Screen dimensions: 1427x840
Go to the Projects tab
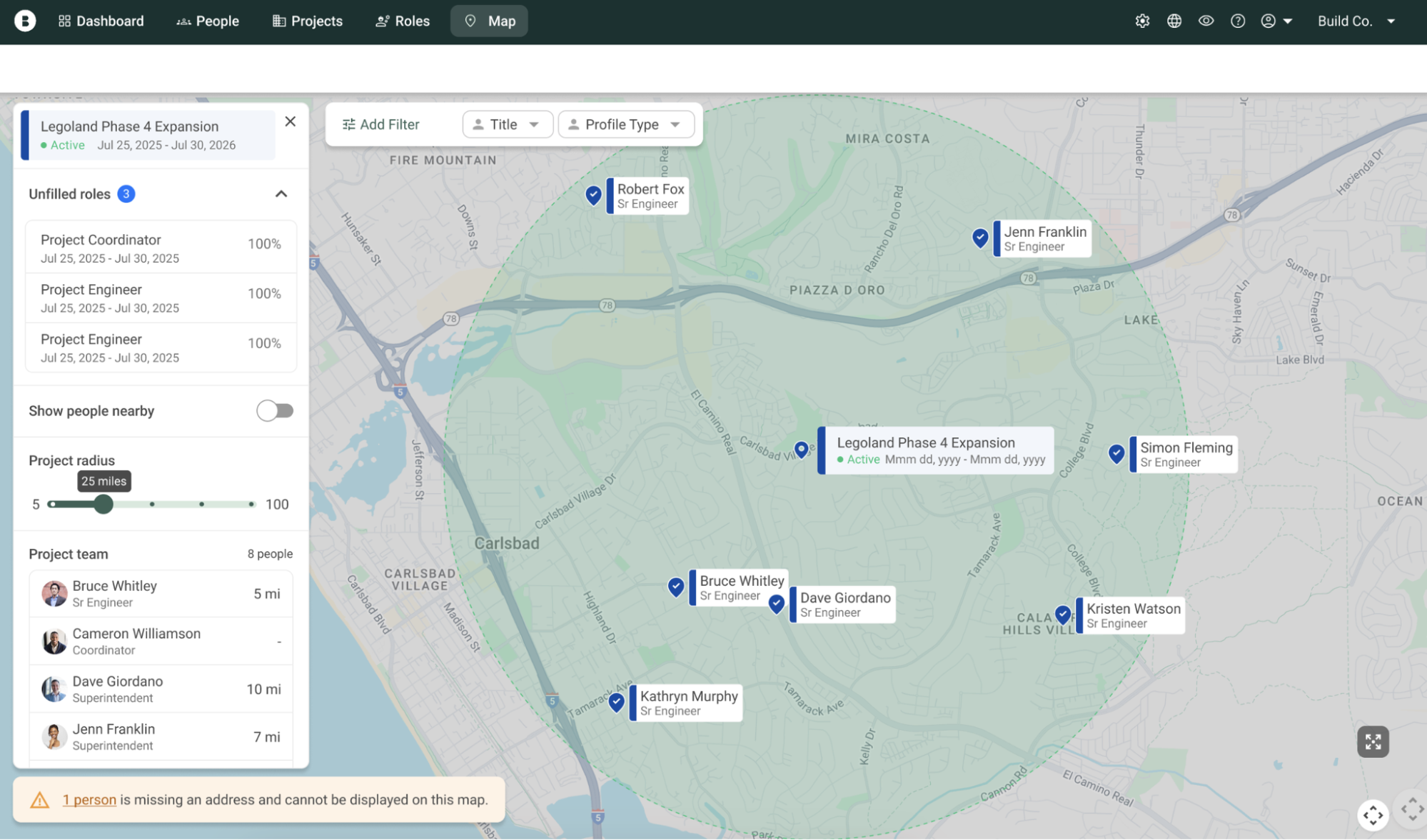[308, 21]
